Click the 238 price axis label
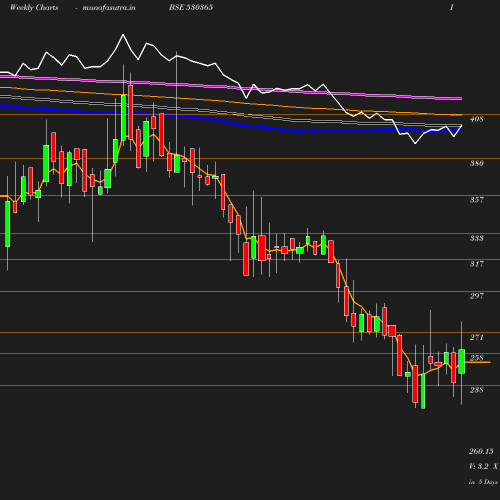 tap(476, 390)
